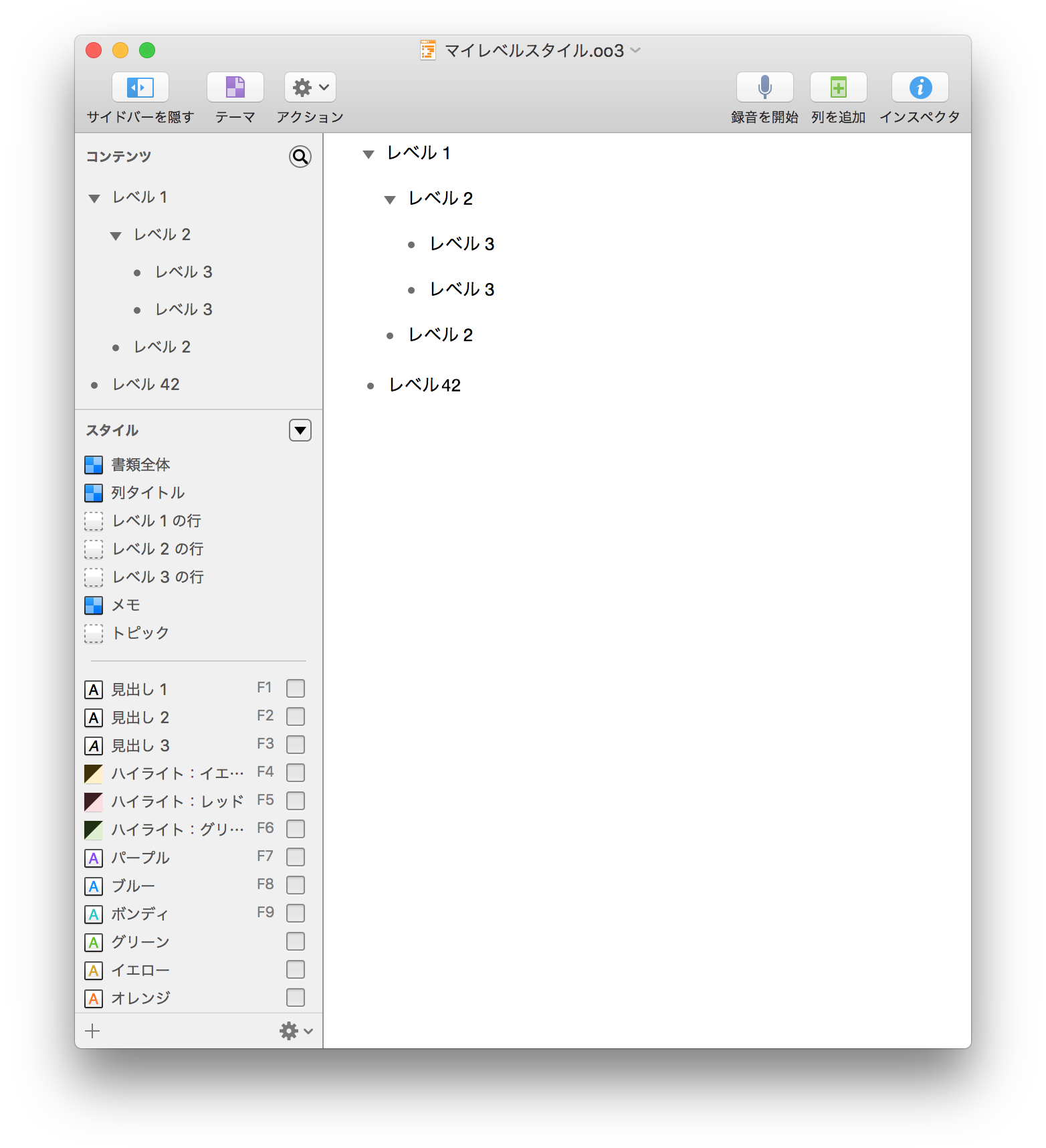Select the 列タイトル style label

[148, 493]
